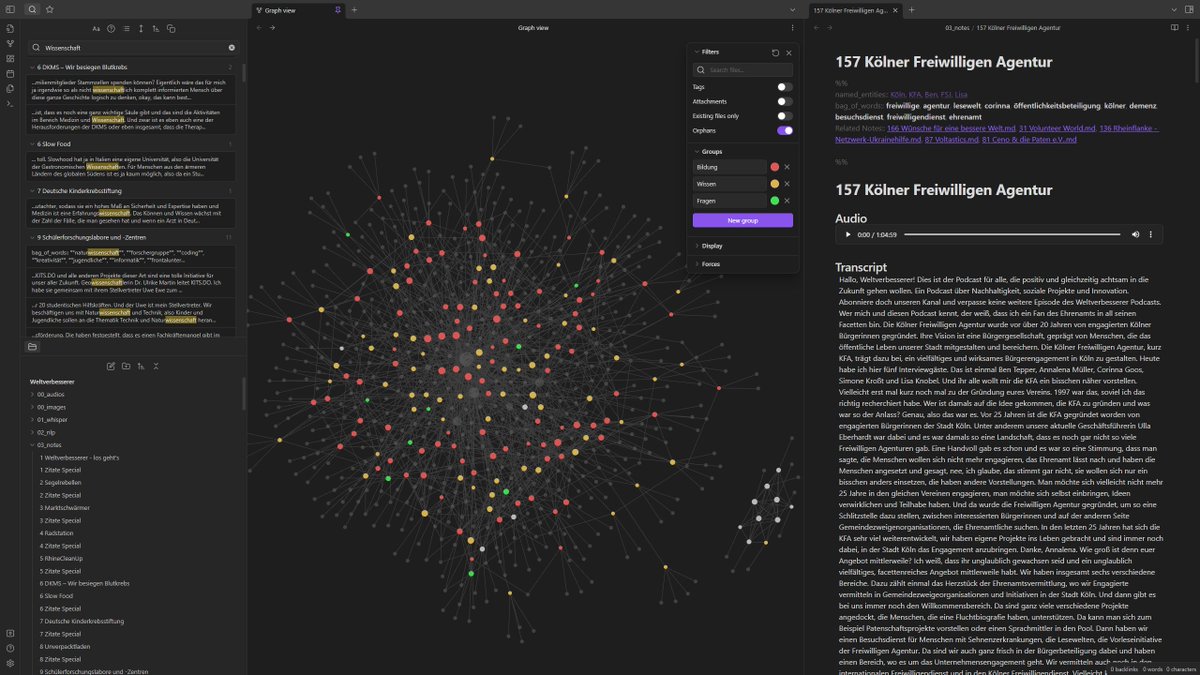The width and height of the screenshot is (1200, 675).
Task: Click the folder icon below search results
Action: [33, 347]
